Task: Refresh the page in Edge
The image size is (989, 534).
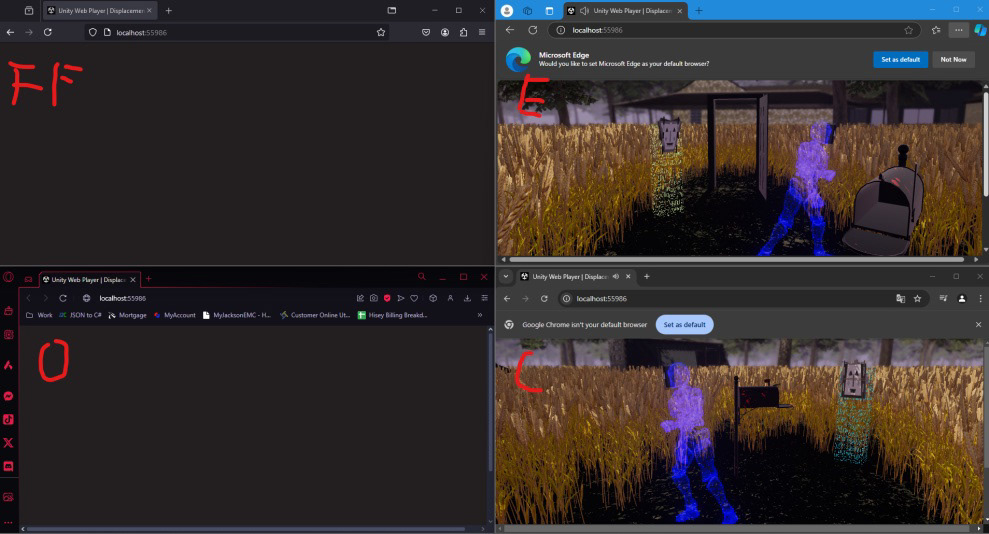Action: pos(533,30)
